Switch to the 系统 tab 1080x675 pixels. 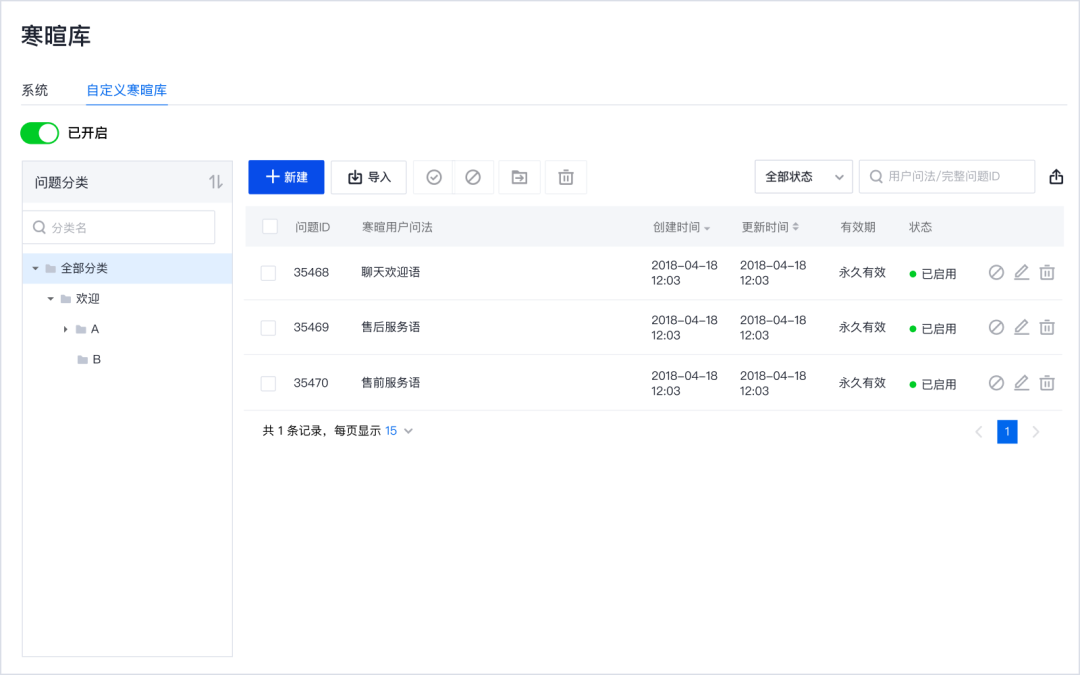(x=34, y=90)
